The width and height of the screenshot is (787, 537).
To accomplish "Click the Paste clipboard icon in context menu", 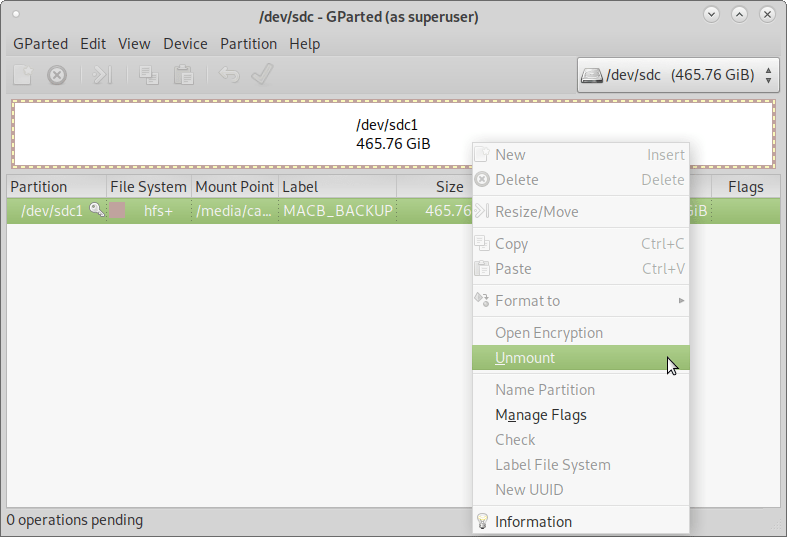I will point(482,268).
